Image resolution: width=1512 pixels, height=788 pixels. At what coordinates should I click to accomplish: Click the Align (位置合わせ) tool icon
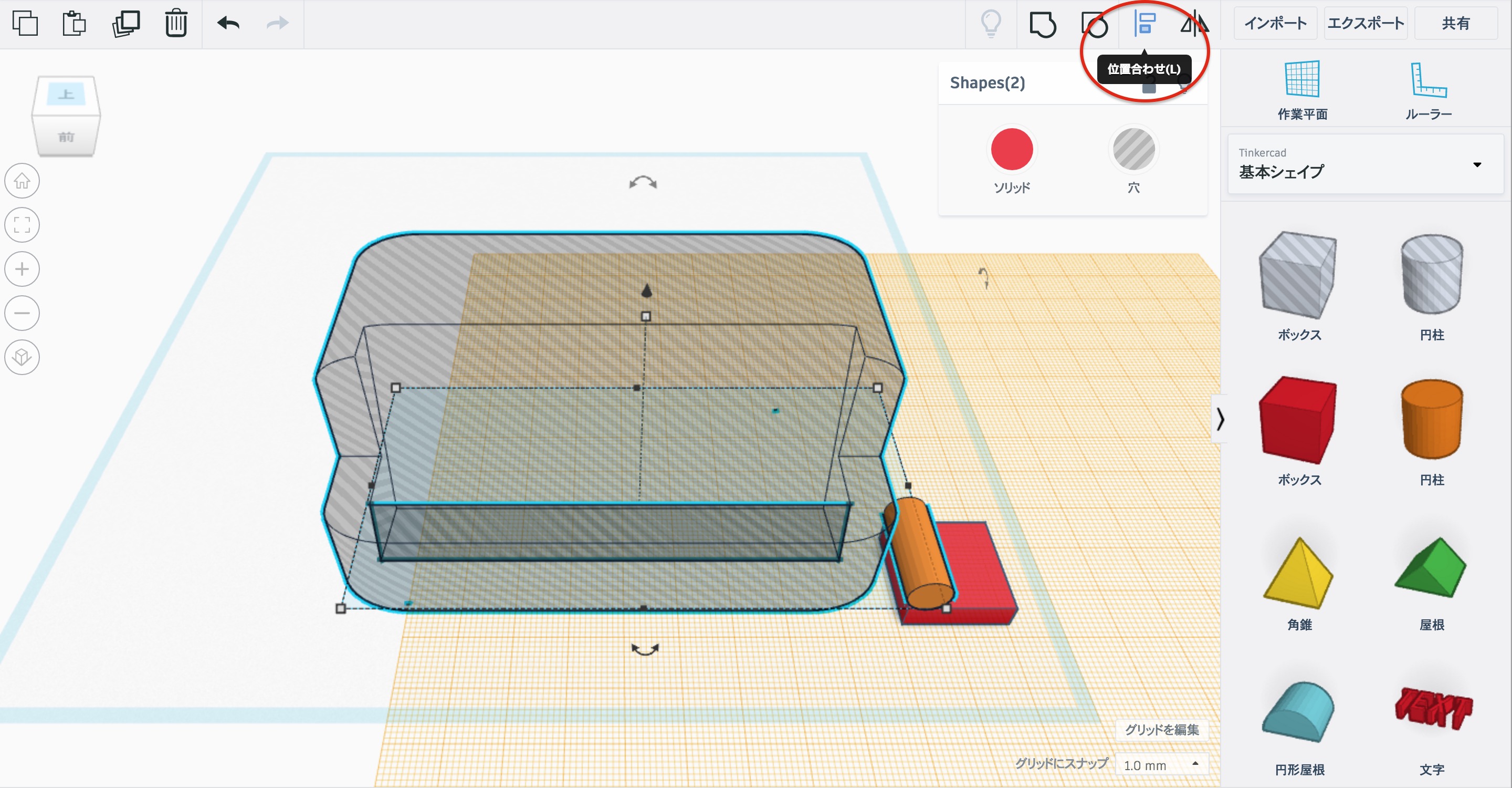click(1144, 24)
